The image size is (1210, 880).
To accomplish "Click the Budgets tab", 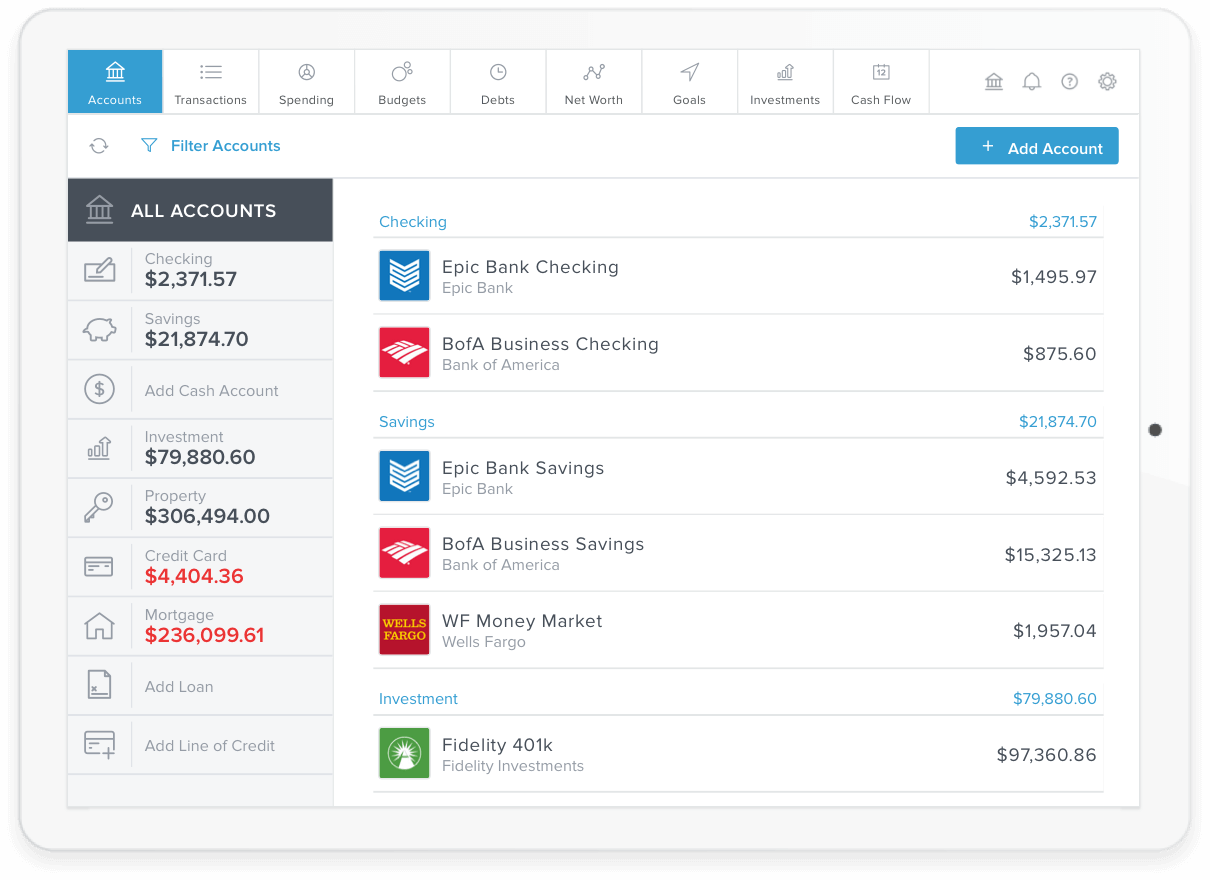I will pyautogui.click(x=402, y=81).
